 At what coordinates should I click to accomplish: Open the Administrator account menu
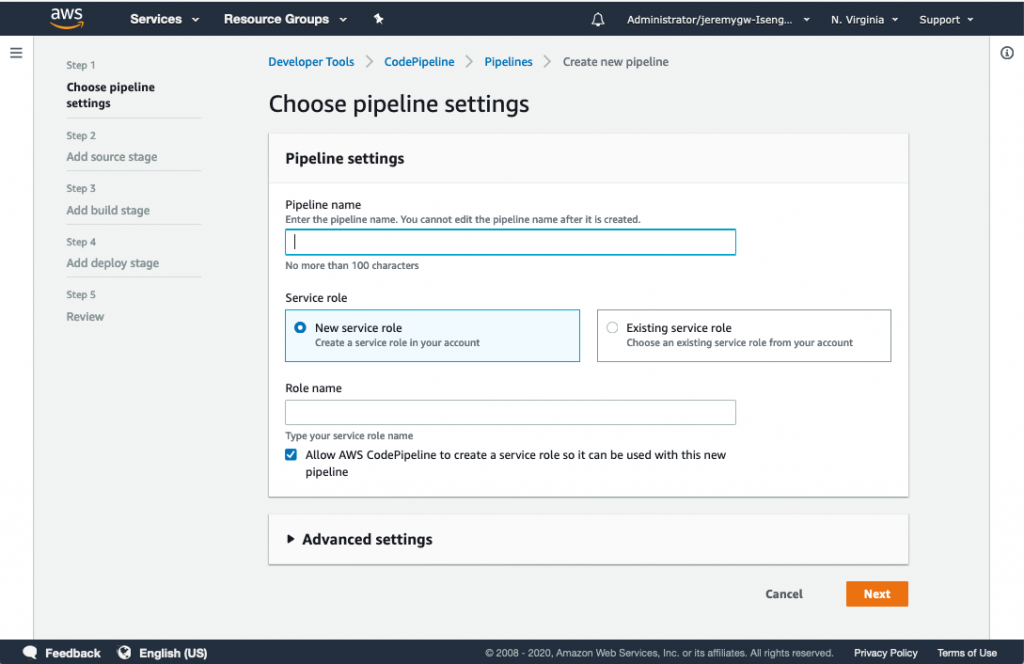pos(717,19)
